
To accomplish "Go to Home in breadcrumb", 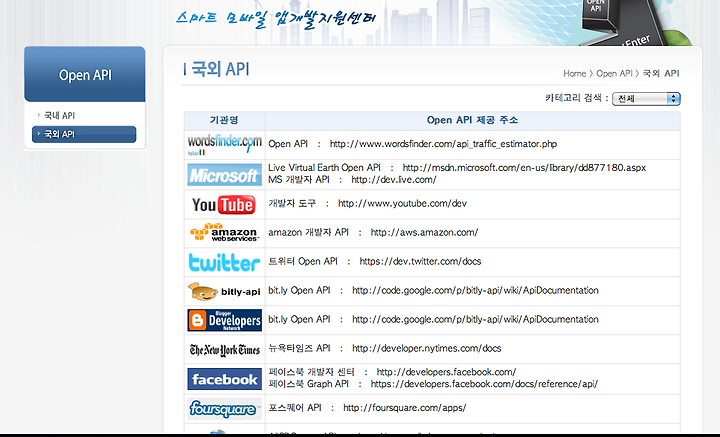I will 574,73.
